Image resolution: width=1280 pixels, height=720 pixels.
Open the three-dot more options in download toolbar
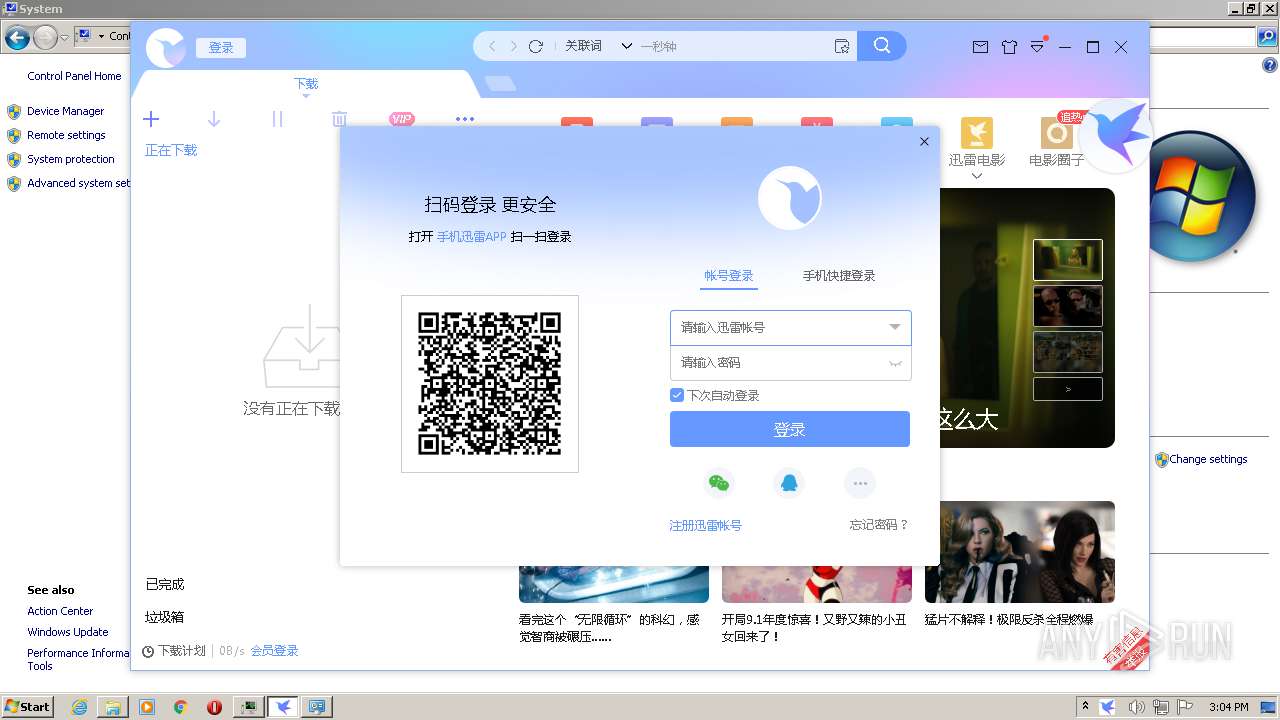coord(465,119)
